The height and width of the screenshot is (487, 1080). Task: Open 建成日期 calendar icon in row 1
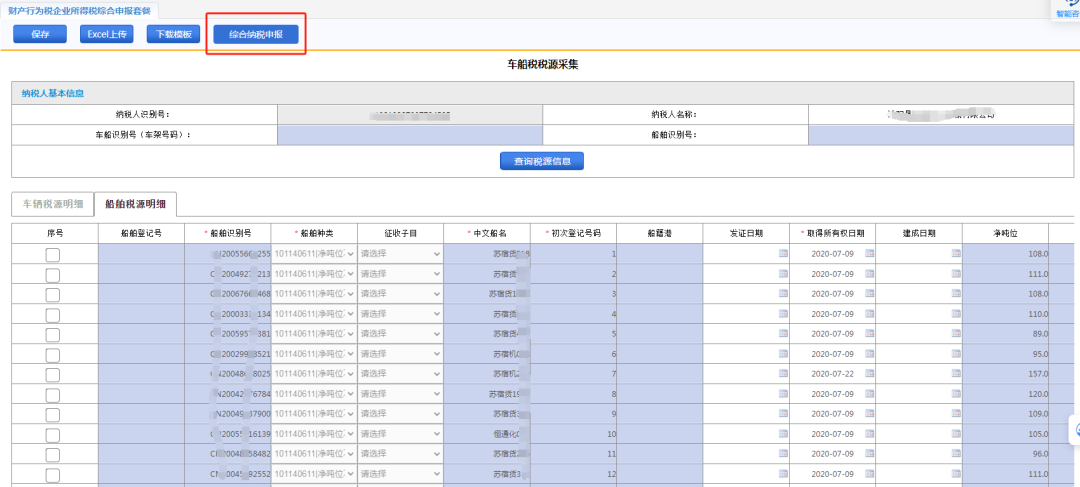[x=956, y=254]
